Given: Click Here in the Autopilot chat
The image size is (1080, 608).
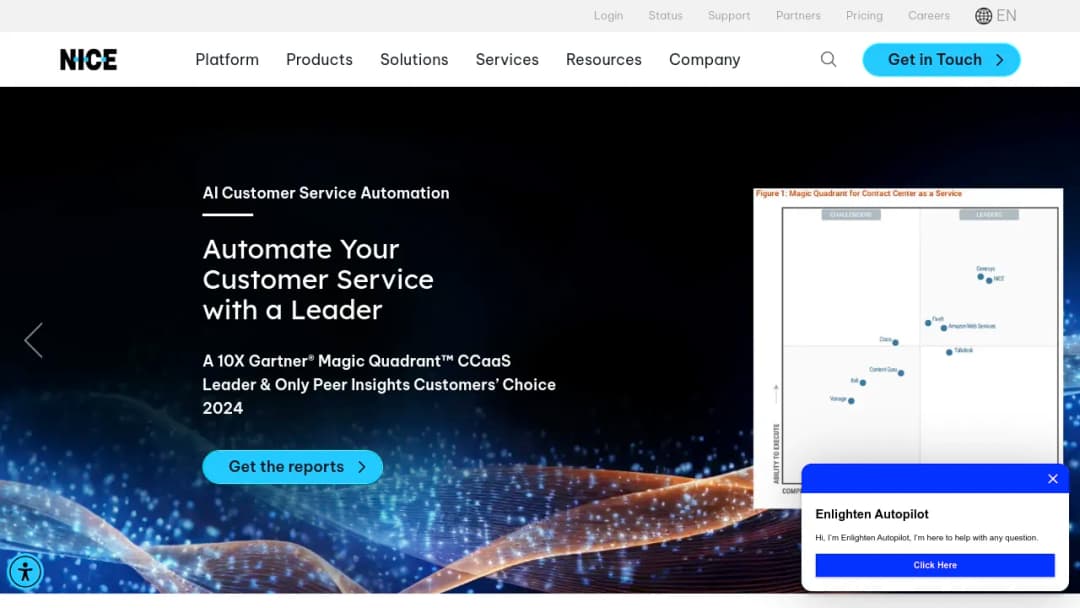Looking at the screenshot, I should tap(935, 565).
